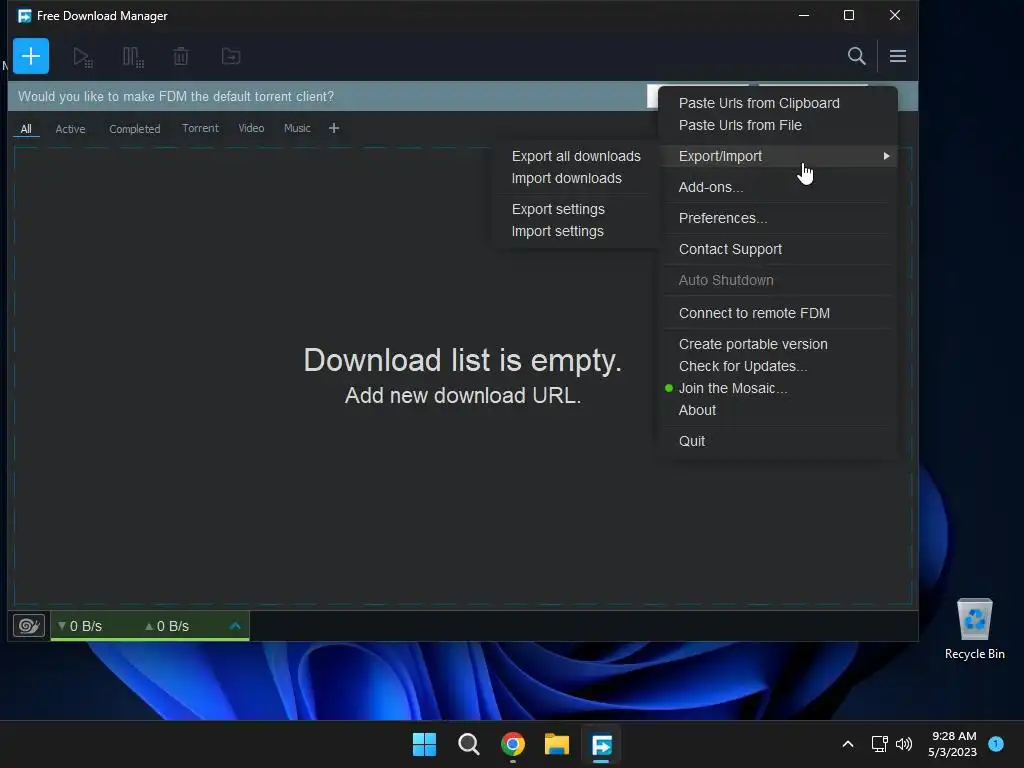Toggle snail mode icon in status bar
Screen dimensions: 1024x768
[29, 626]
